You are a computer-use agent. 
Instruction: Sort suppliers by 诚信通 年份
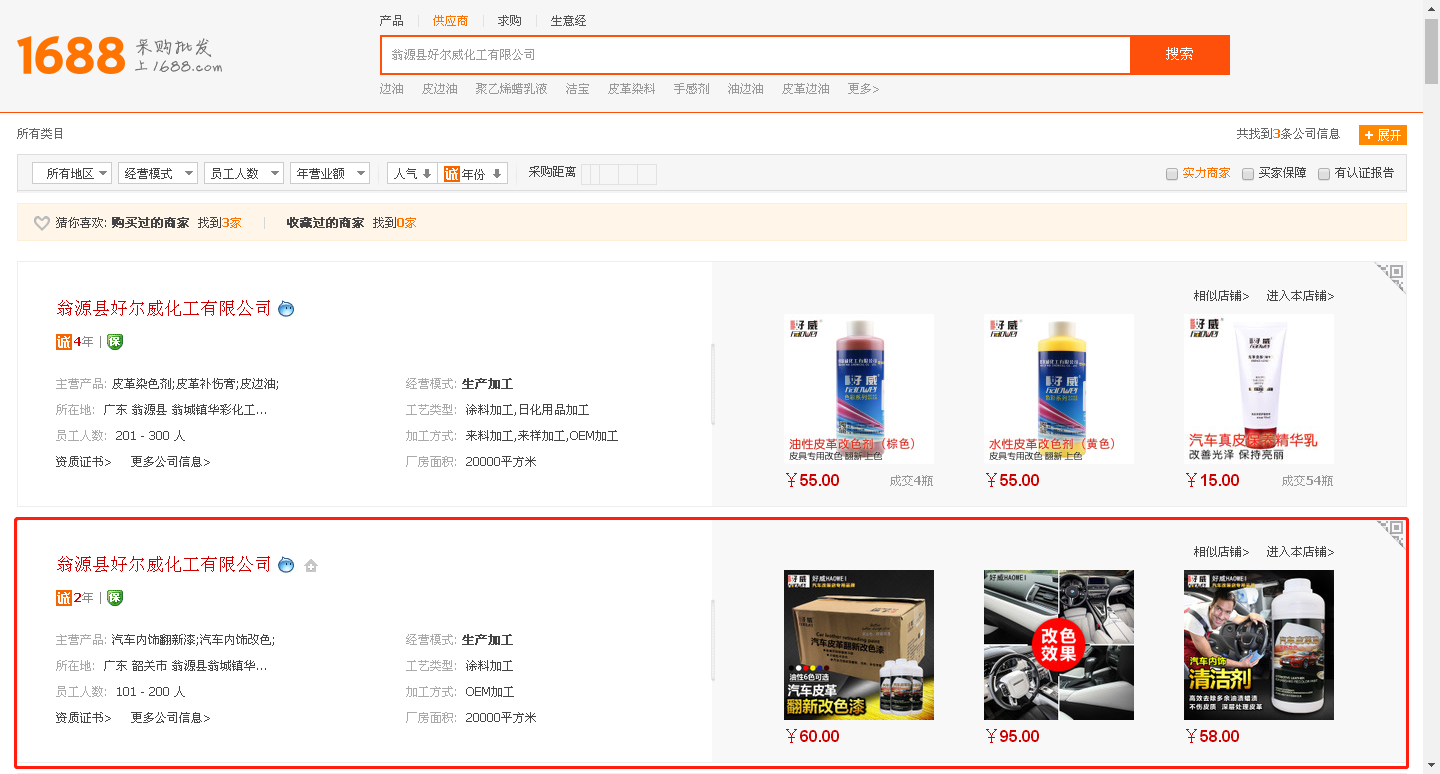tap(474, 174)
